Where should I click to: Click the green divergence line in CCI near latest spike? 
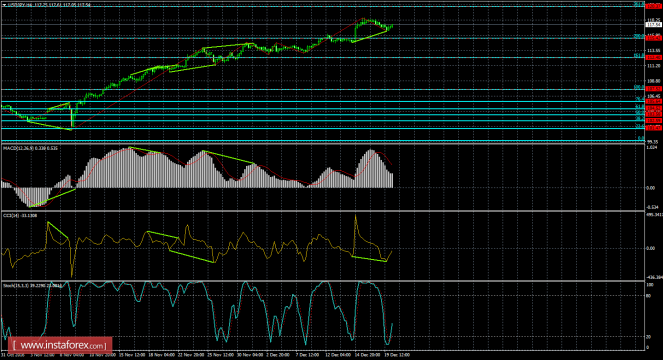tap(369, 259)
